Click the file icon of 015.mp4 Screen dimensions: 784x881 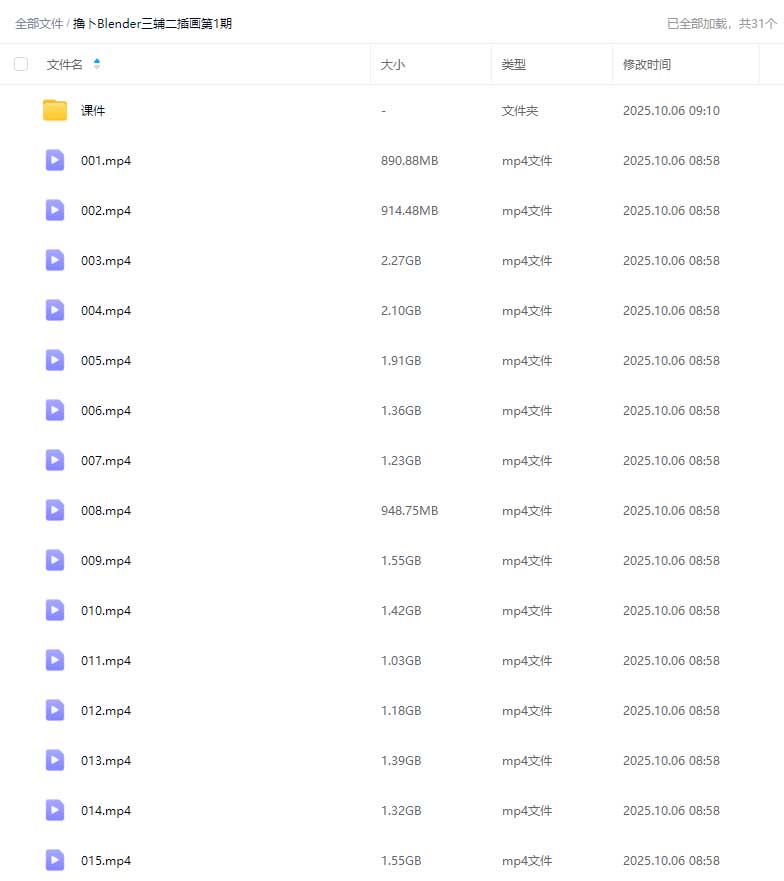coord(55,860)
